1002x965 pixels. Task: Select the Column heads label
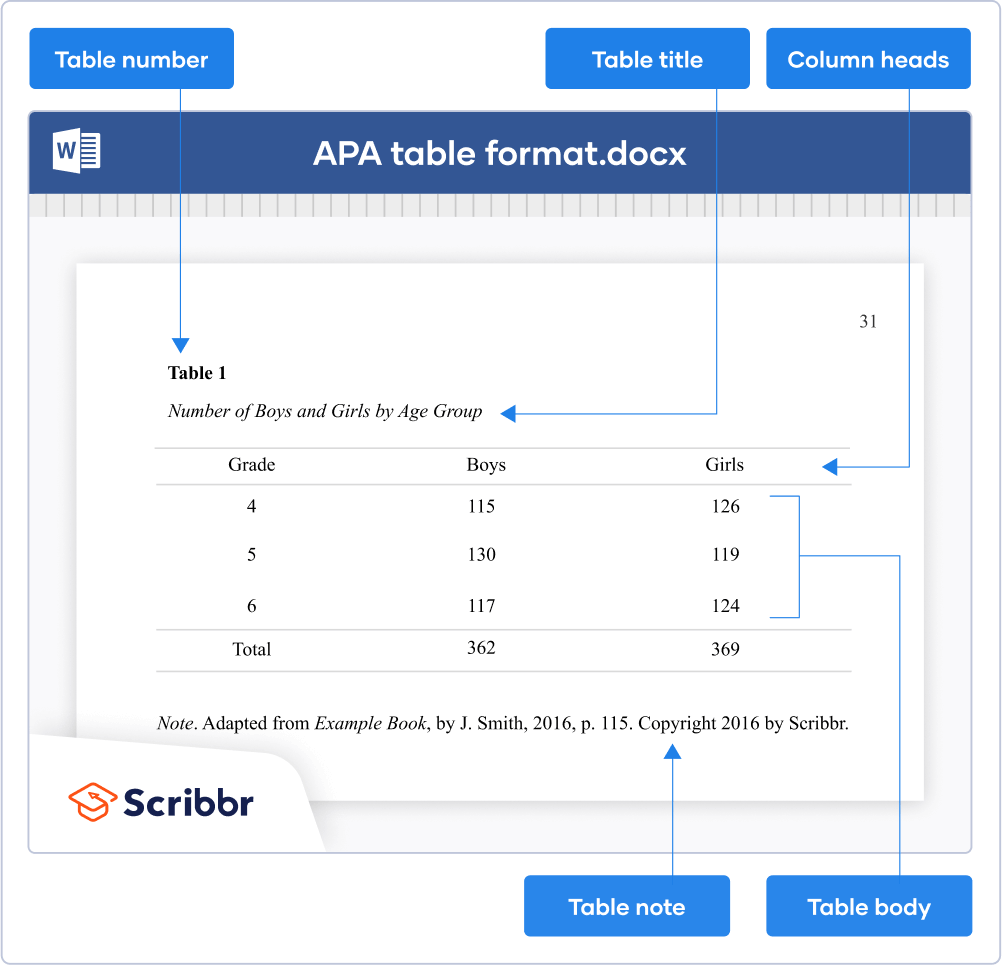click(x=868, y=59)
